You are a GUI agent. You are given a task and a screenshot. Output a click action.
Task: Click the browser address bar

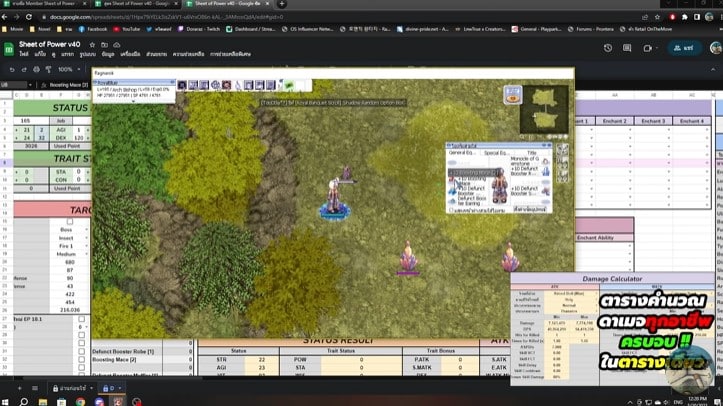pyautogui.click(x=341, y=17)
